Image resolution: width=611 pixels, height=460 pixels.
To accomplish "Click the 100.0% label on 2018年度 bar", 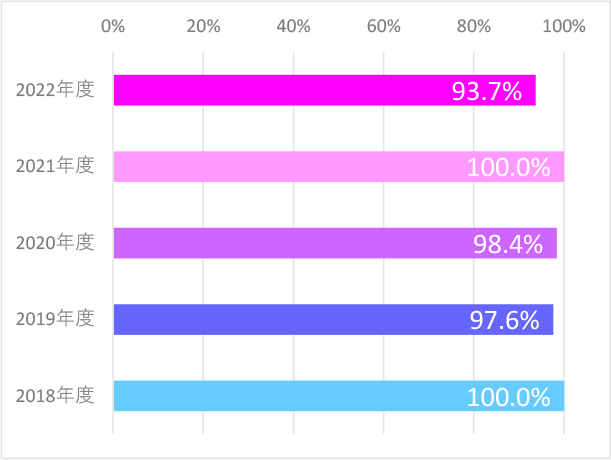I will [509, 397].
